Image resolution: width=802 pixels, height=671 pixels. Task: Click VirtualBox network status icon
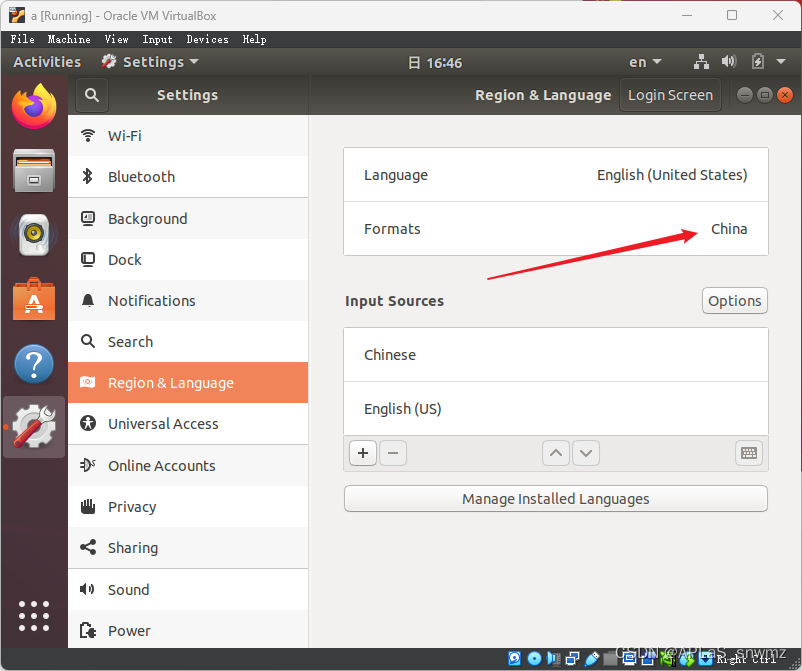pyautogui.click(x=572, y=659)
